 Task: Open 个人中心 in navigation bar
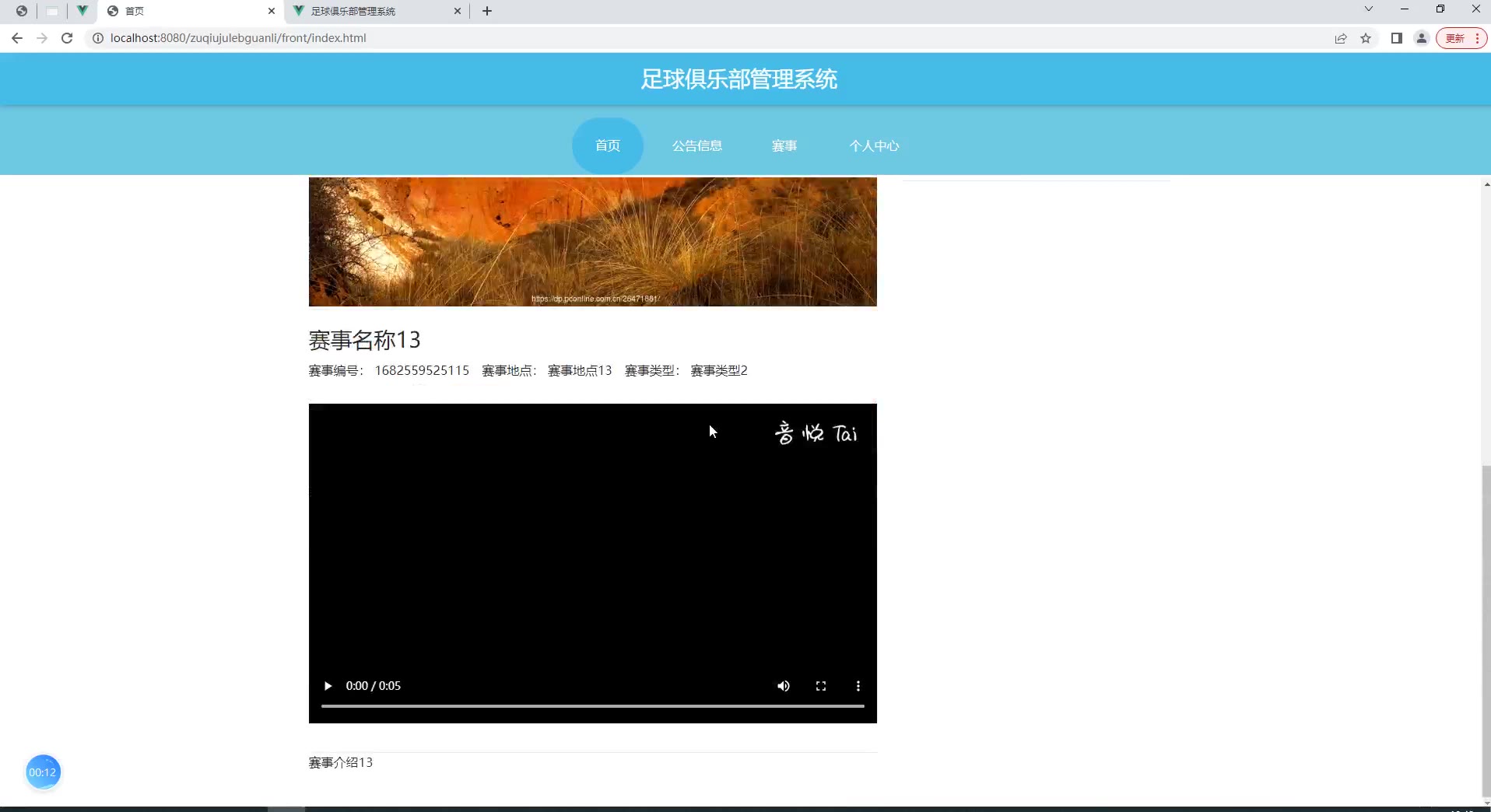[x=873, y=145]
